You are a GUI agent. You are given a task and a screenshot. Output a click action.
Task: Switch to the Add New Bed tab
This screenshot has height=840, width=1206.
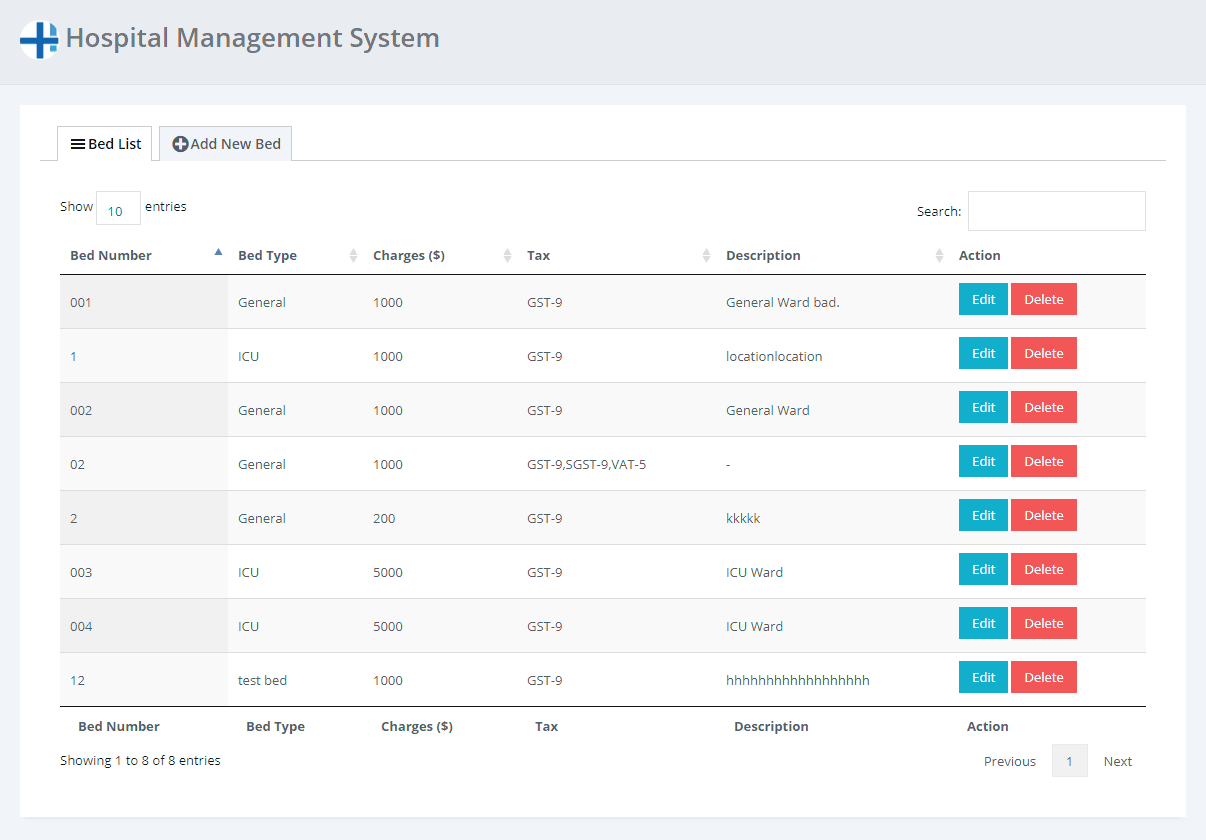tap(226, 144)
